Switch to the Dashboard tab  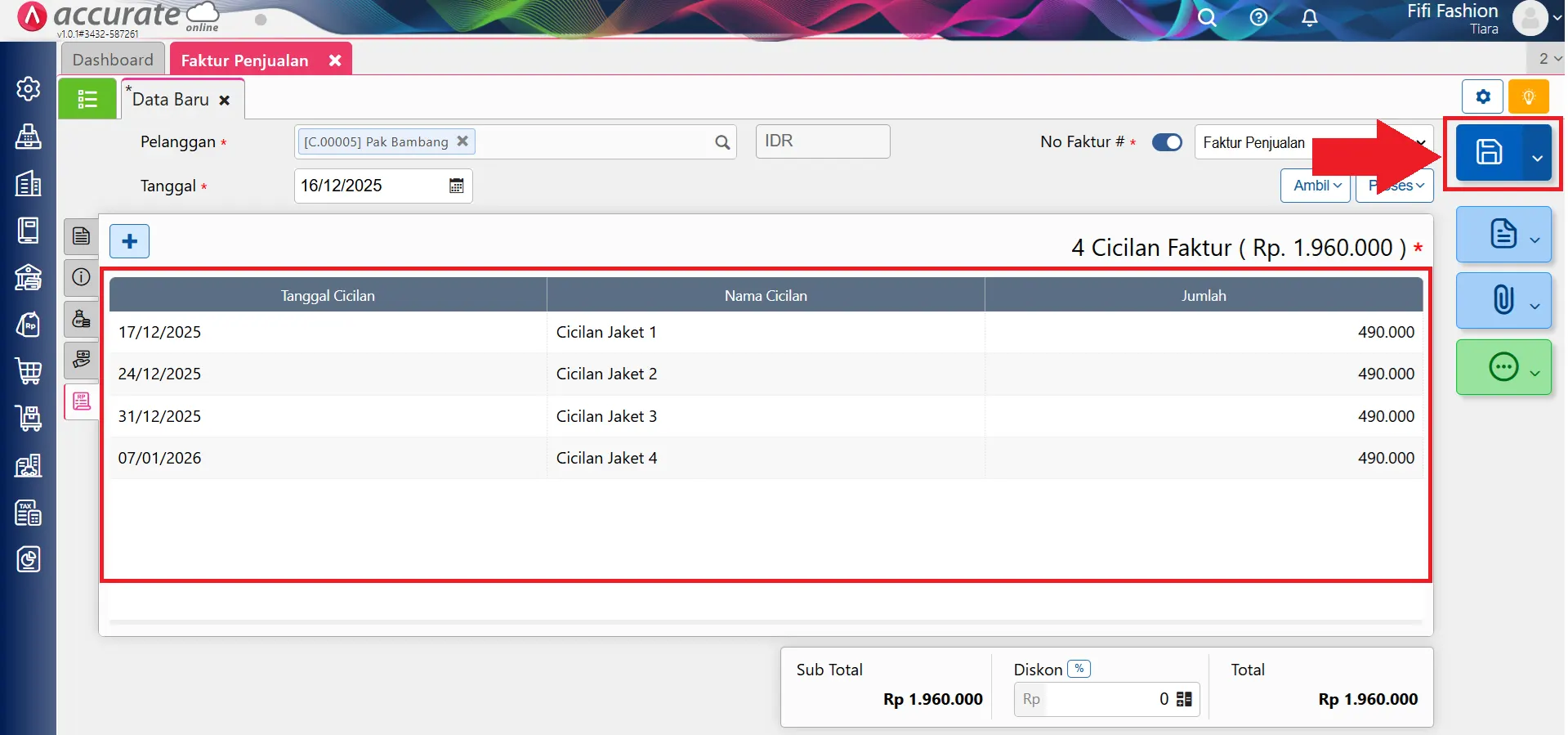(x=113, y=60)
